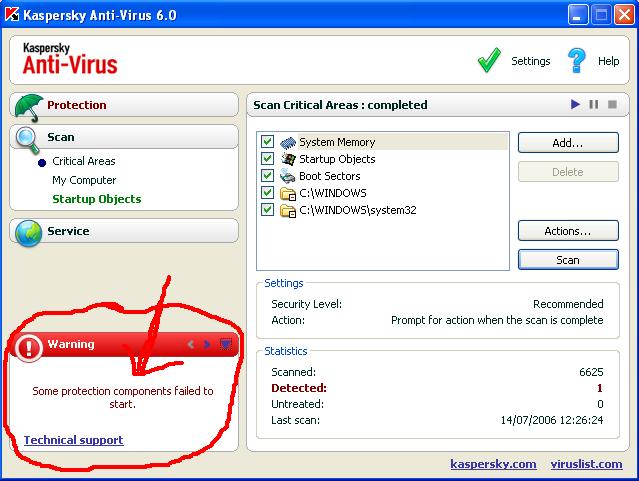Click the Recommended security level value
The width and height of the screenshot is (639, 481).
(x=568, y=304)
